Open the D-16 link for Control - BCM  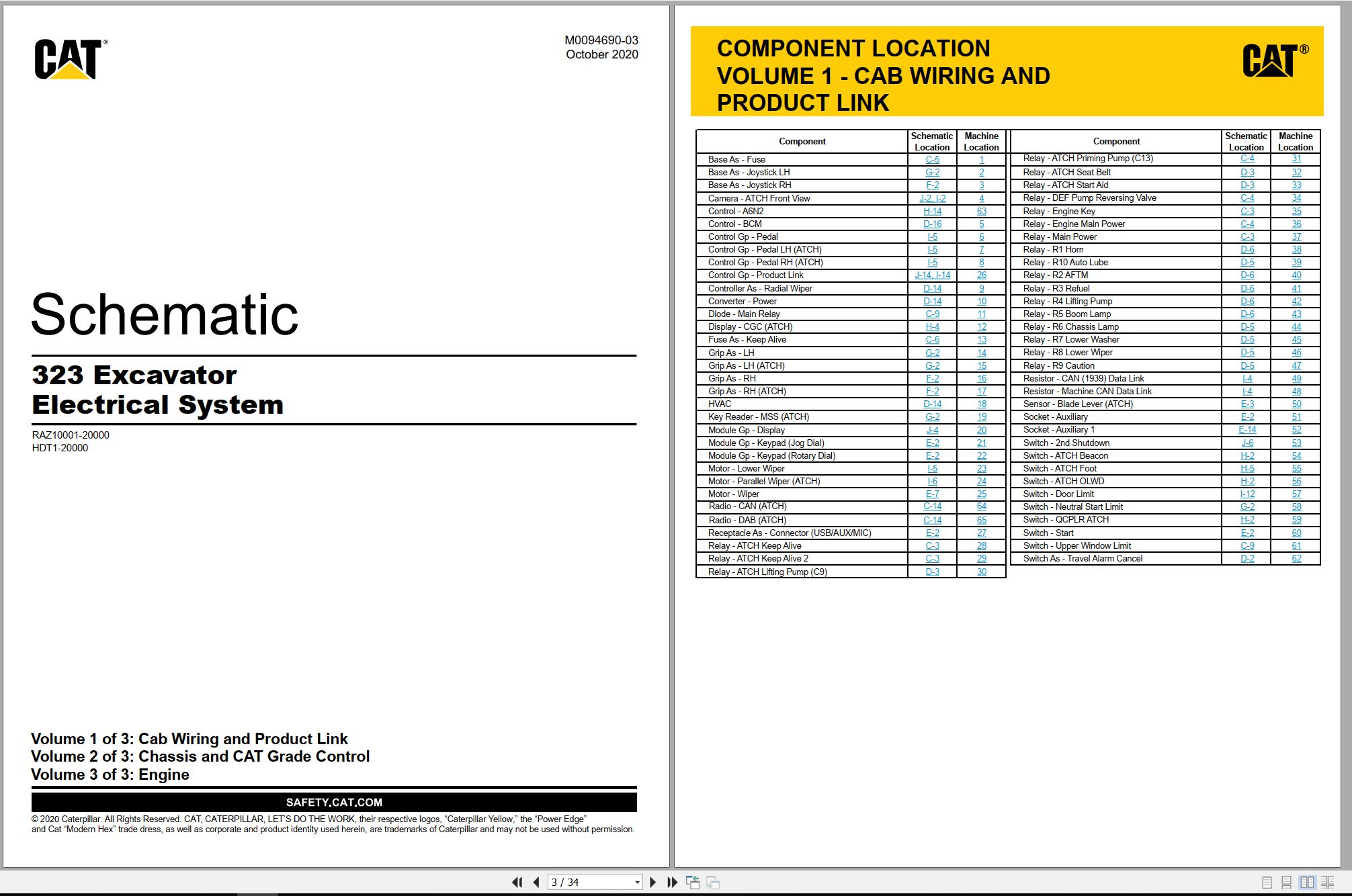pyautogui.click(x=932, y=224)
